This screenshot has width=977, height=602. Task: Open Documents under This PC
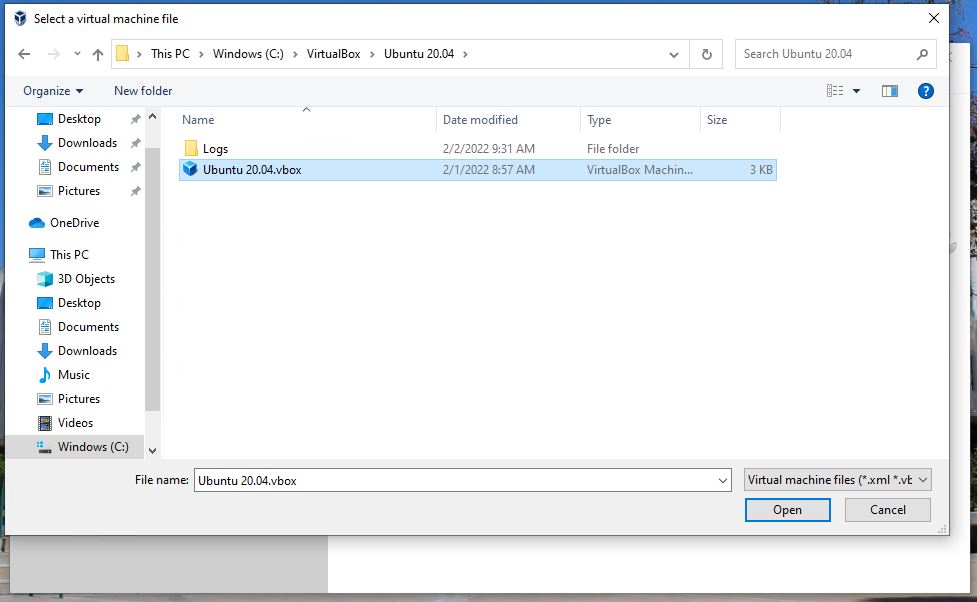click(88, 327)
